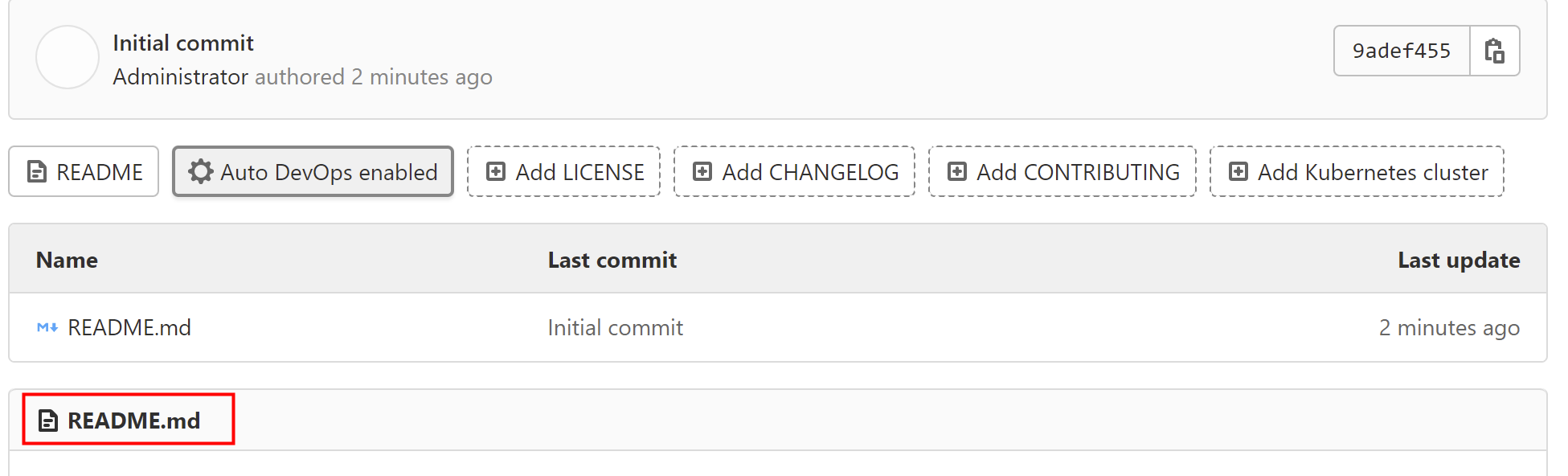Viewport: 1568px width, 476px height.
Task: Open the Administrator author link
Action: 181,77
